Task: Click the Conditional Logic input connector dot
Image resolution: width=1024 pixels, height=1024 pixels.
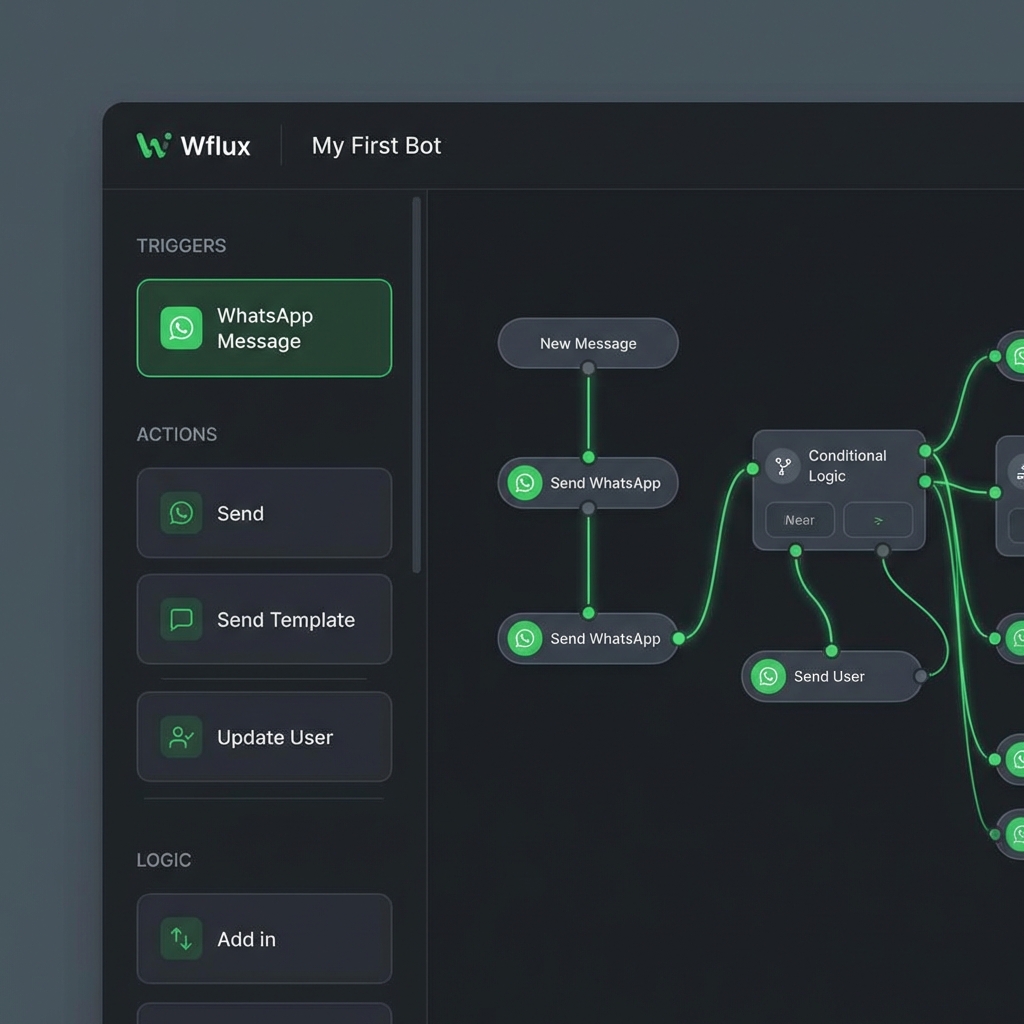Action: [752, 468]
